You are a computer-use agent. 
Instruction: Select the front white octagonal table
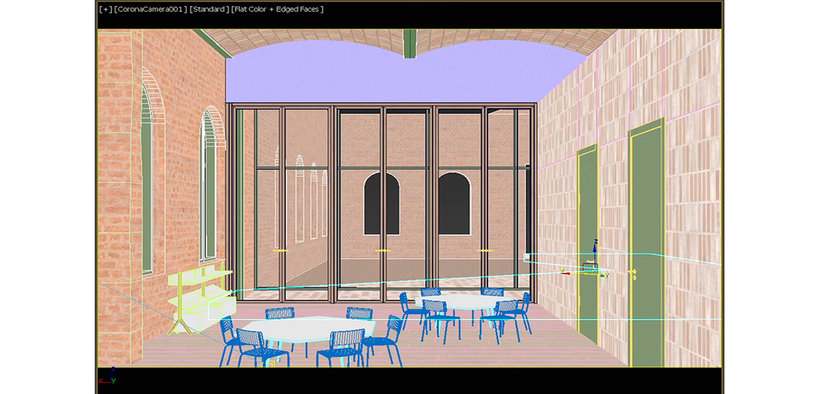pos(309,329)
